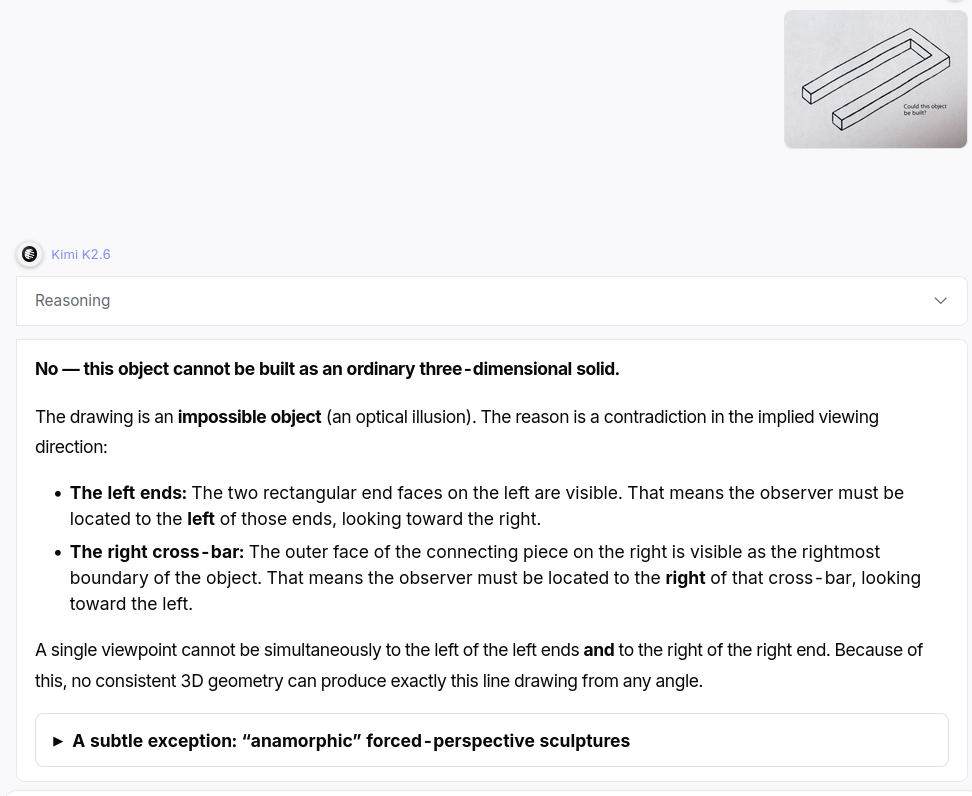Image resolution: width=972 pixels, height=796 pixels.
Task: Toggle the disclosure triangle beside "A subtle exception"
Action: click(58, 741)
